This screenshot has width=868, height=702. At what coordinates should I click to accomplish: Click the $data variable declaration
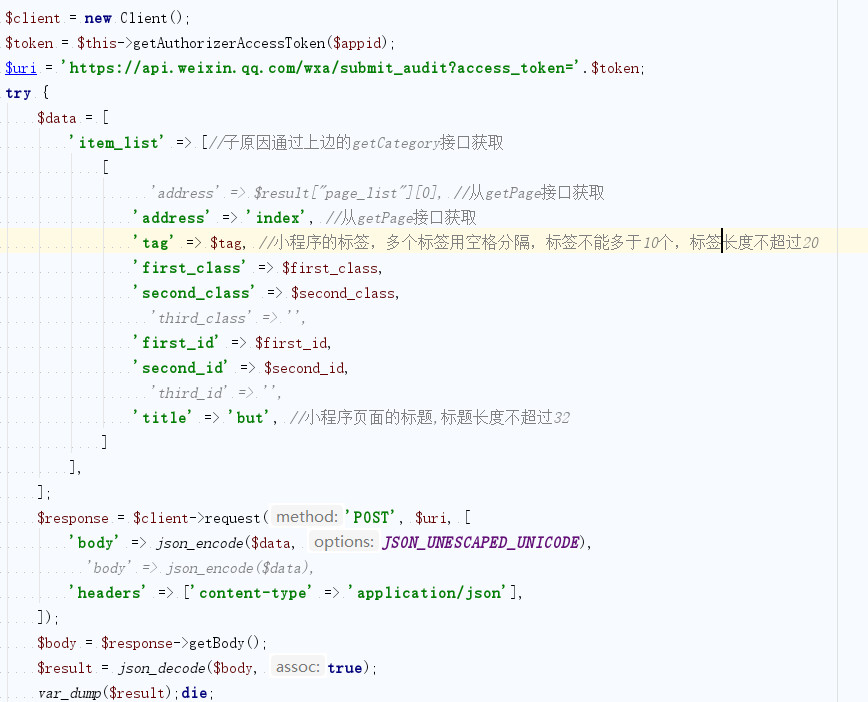(x=56, y=118)
